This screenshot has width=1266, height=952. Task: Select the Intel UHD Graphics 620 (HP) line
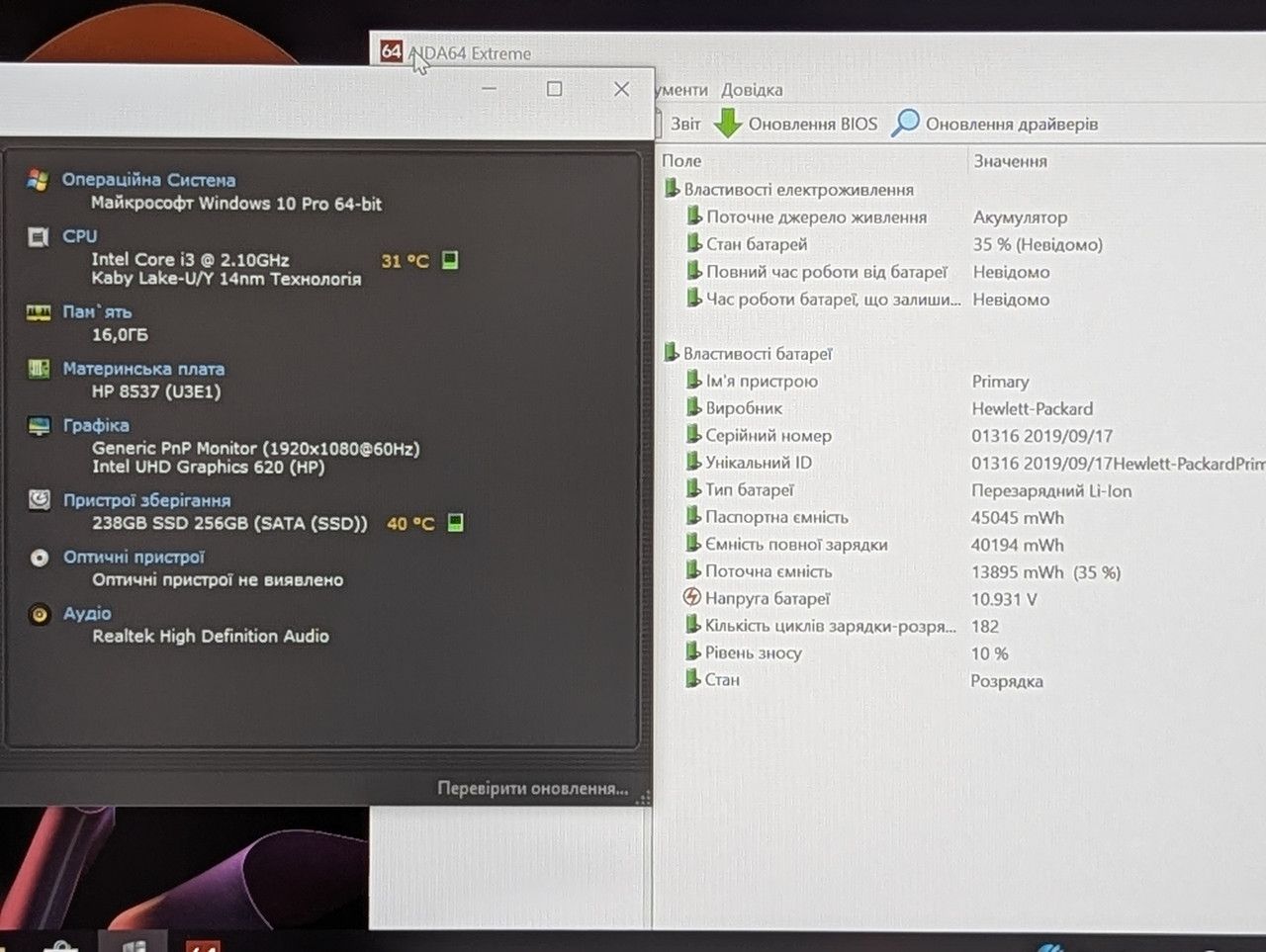209,467
